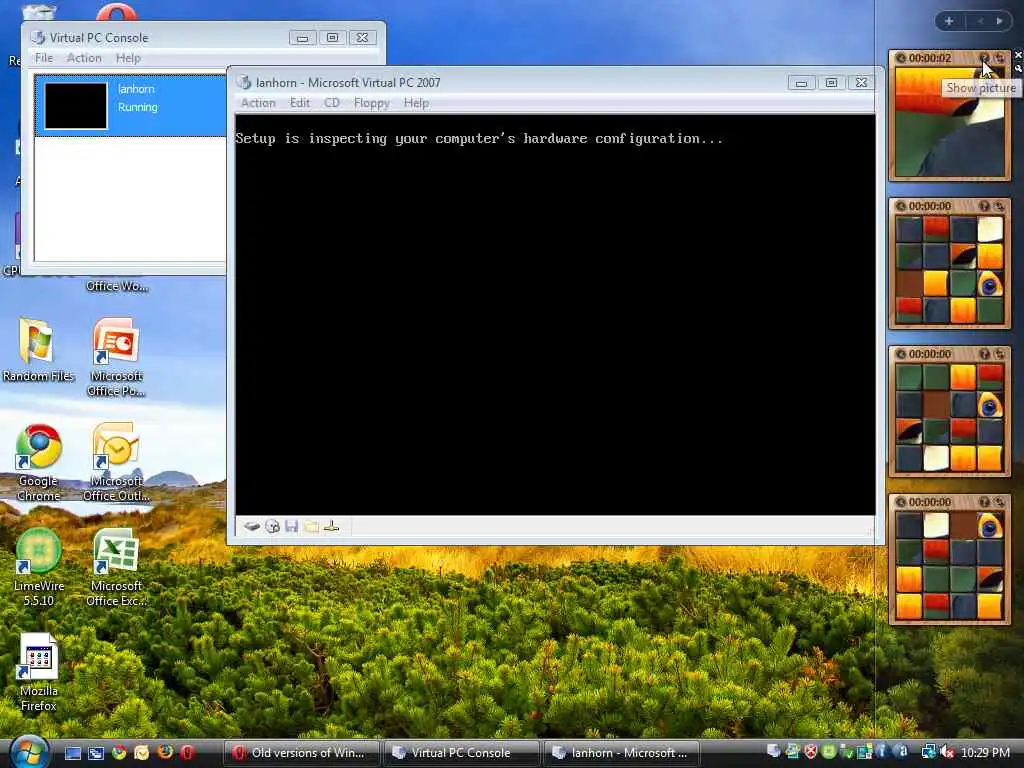Click the network adapter icon in VM status bar

click(x=332, y=526)
